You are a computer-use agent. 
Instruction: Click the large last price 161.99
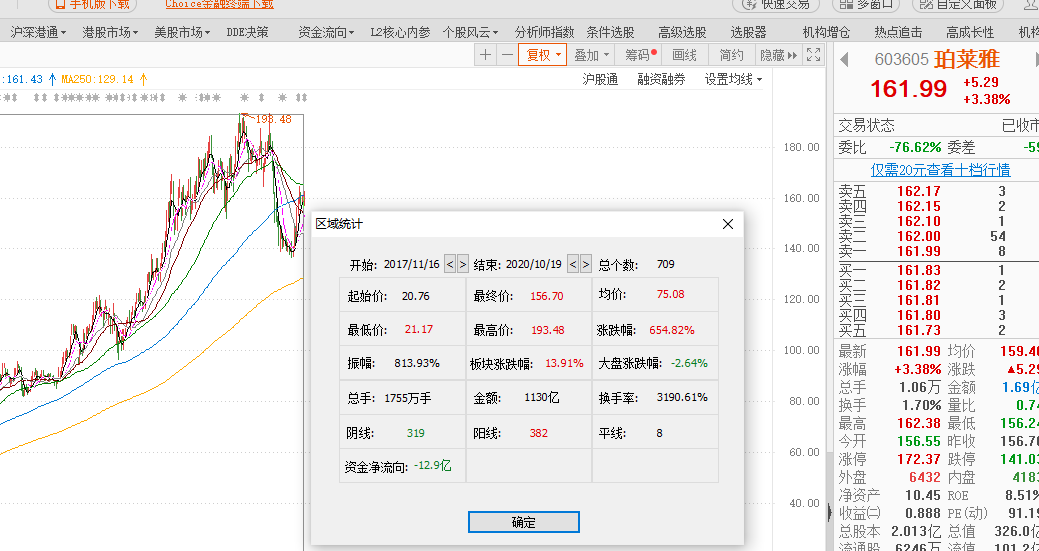909,89
